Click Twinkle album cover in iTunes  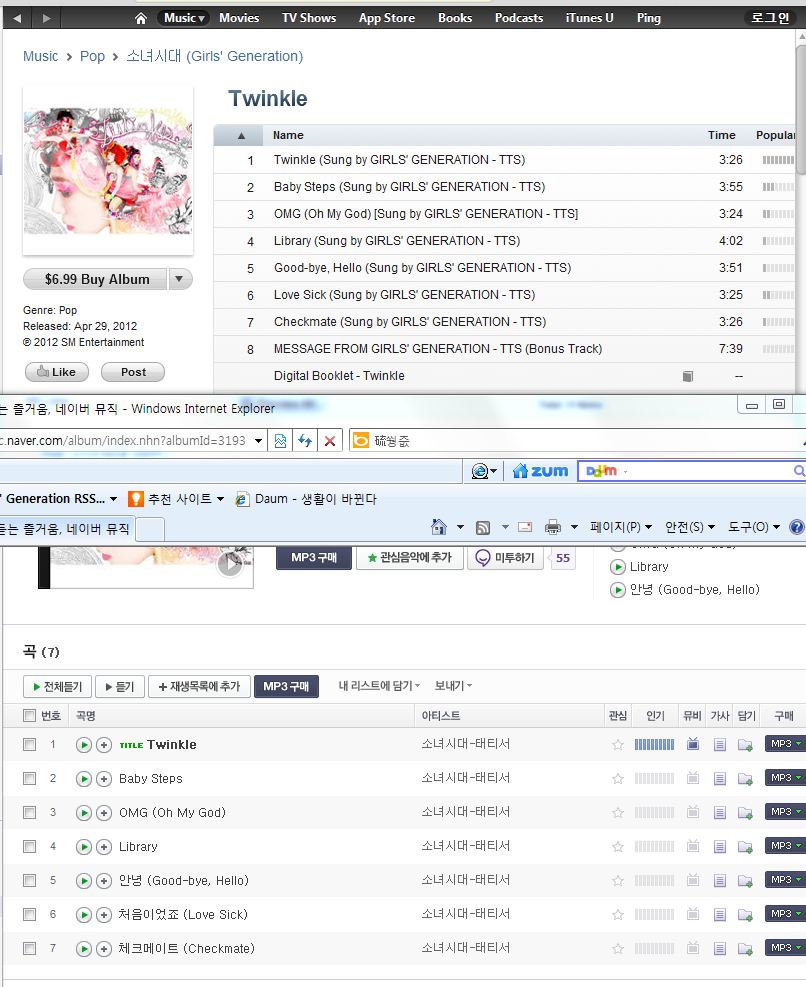108,171
